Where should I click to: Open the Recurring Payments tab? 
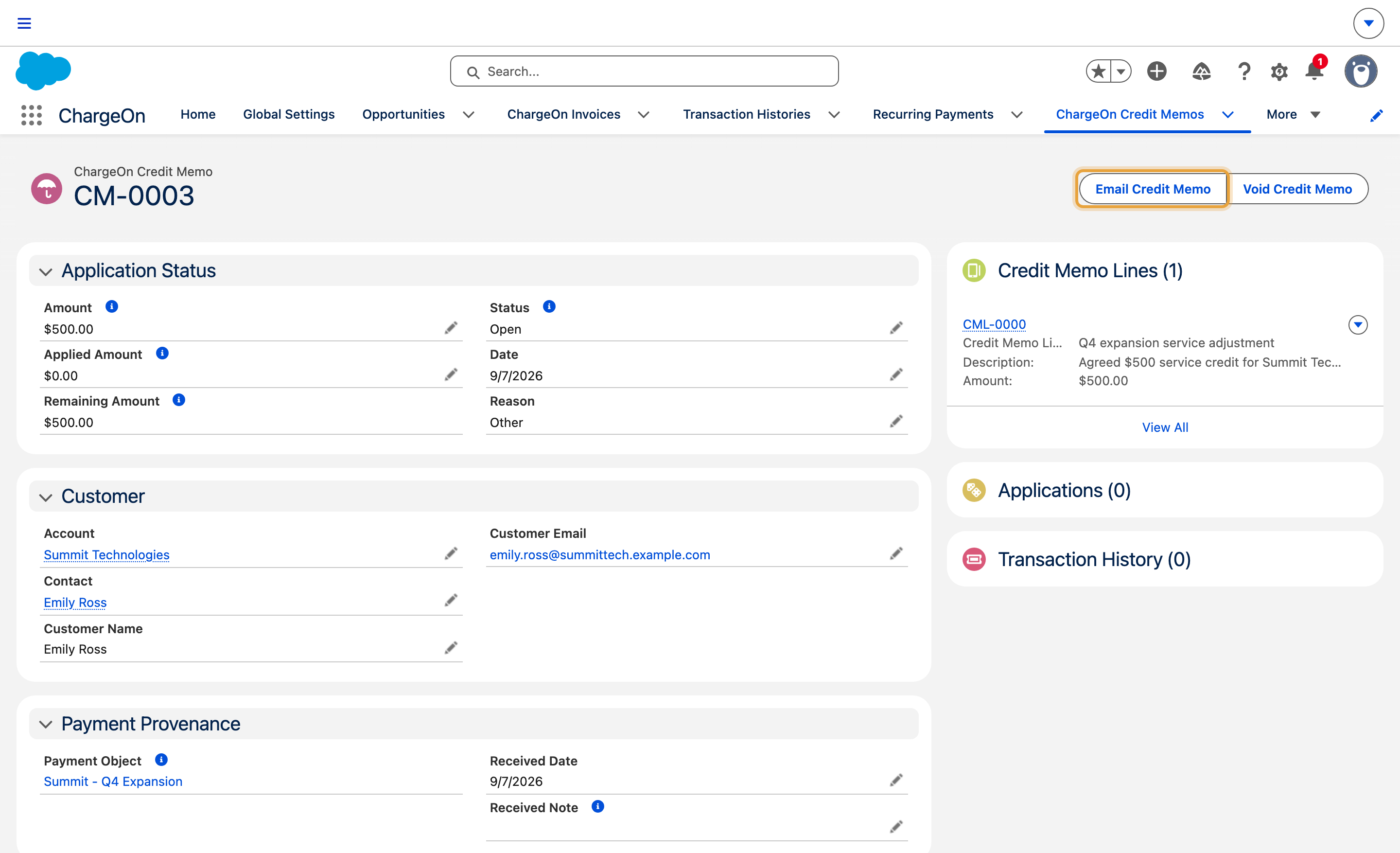click(x=933, y=114)
